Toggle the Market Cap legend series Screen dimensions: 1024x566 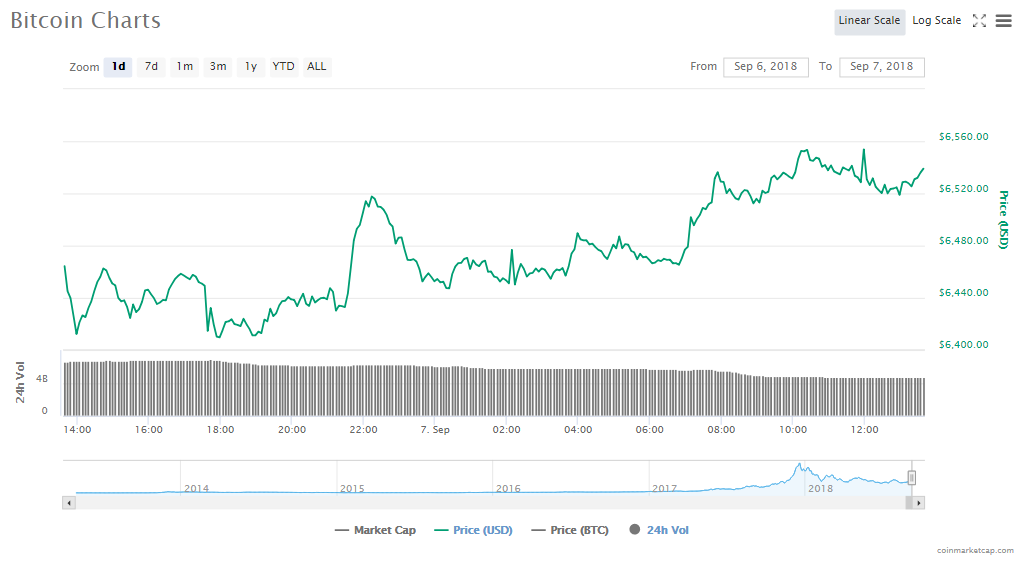(x=375, y=530)
